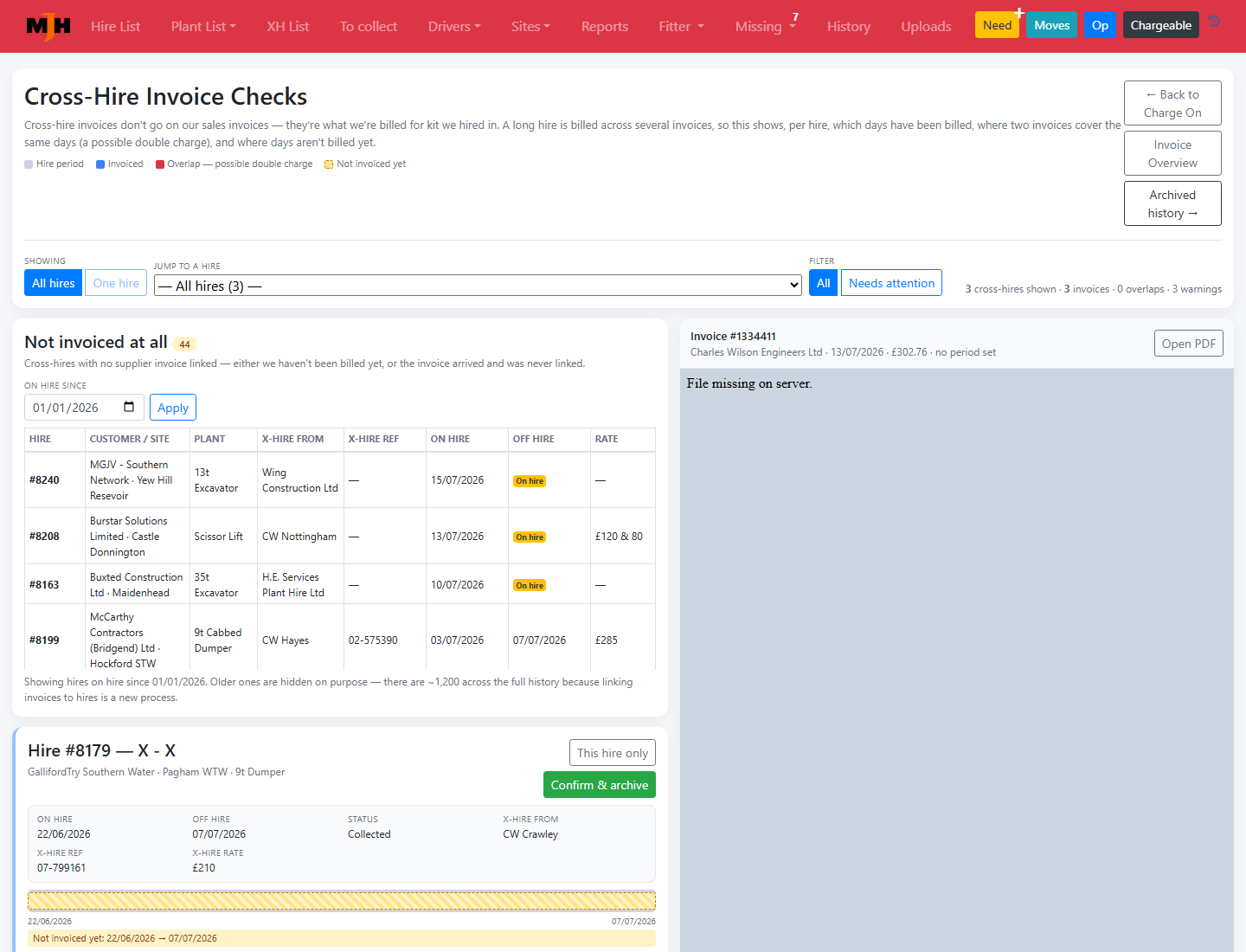
Task: Click X-hire ref 02-575390
Action: [x=373, y=640]
